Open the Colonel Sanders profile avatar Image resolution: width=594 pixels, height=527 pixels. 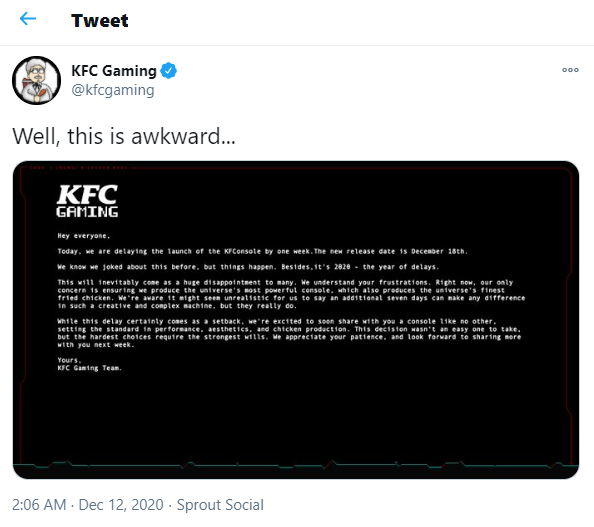pos(36,80)
